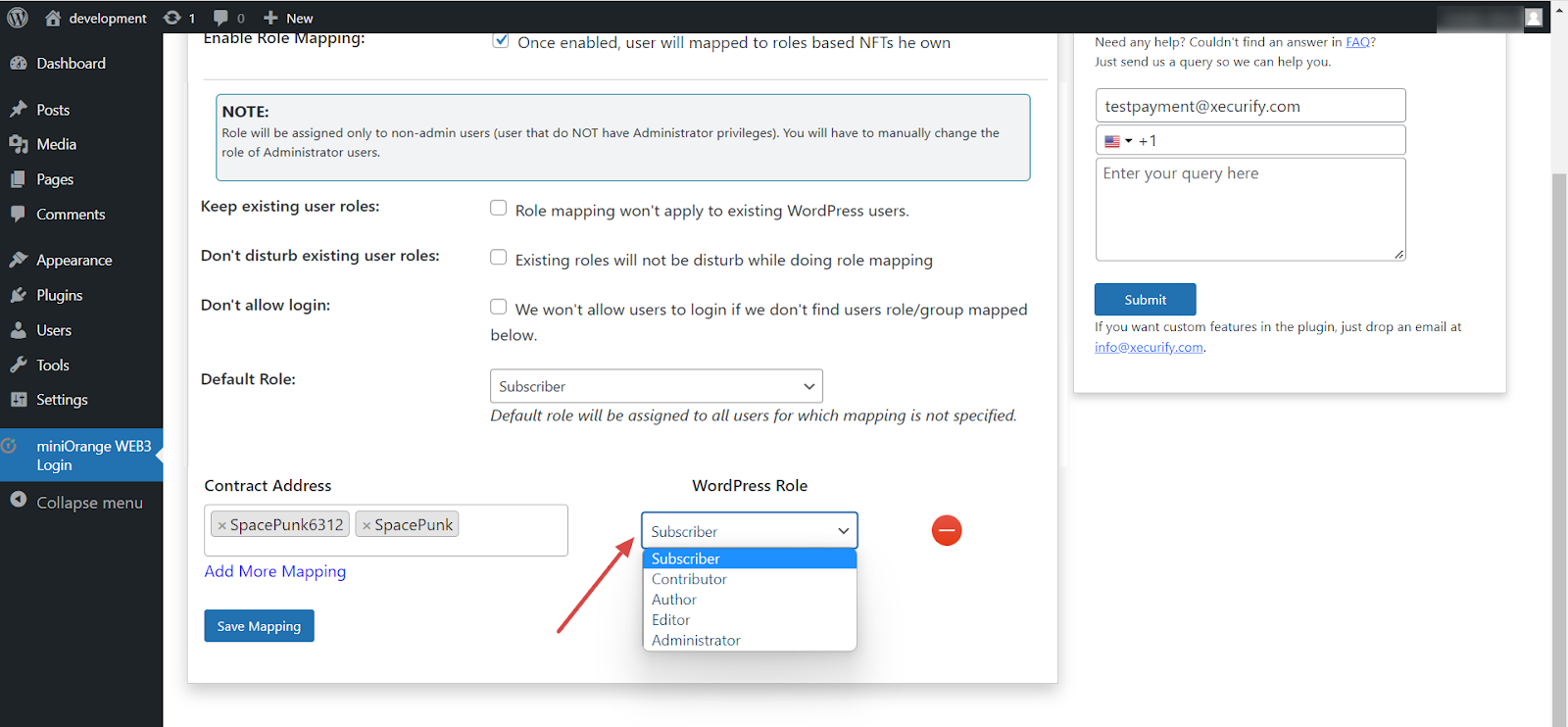Viewport: 1568px width, 727px height.
Task: Open the Default Role dropdown
Action: click(x=657, y=386)
